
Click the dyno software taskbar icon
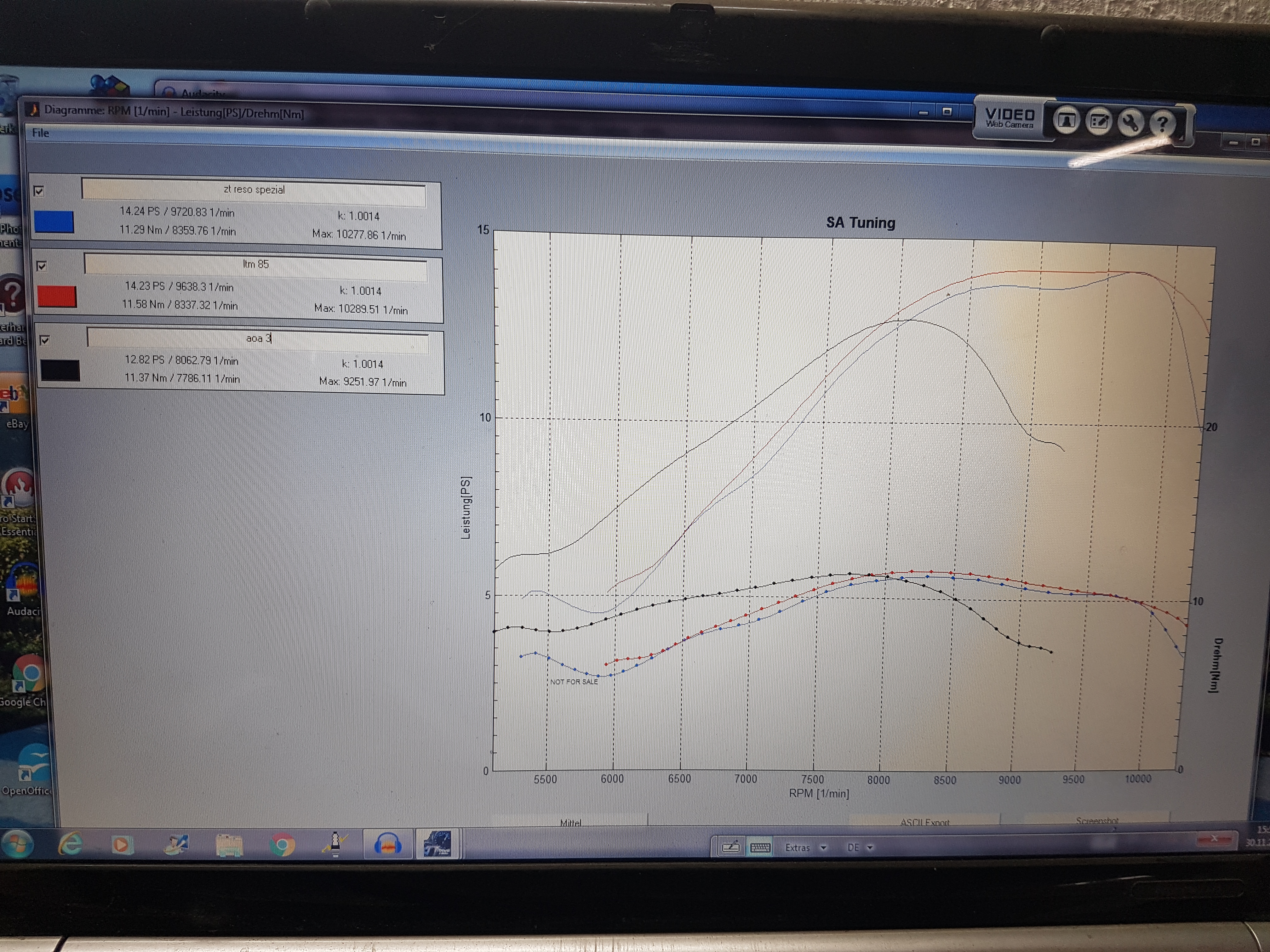pyautogui.click(x=437, y=844)
